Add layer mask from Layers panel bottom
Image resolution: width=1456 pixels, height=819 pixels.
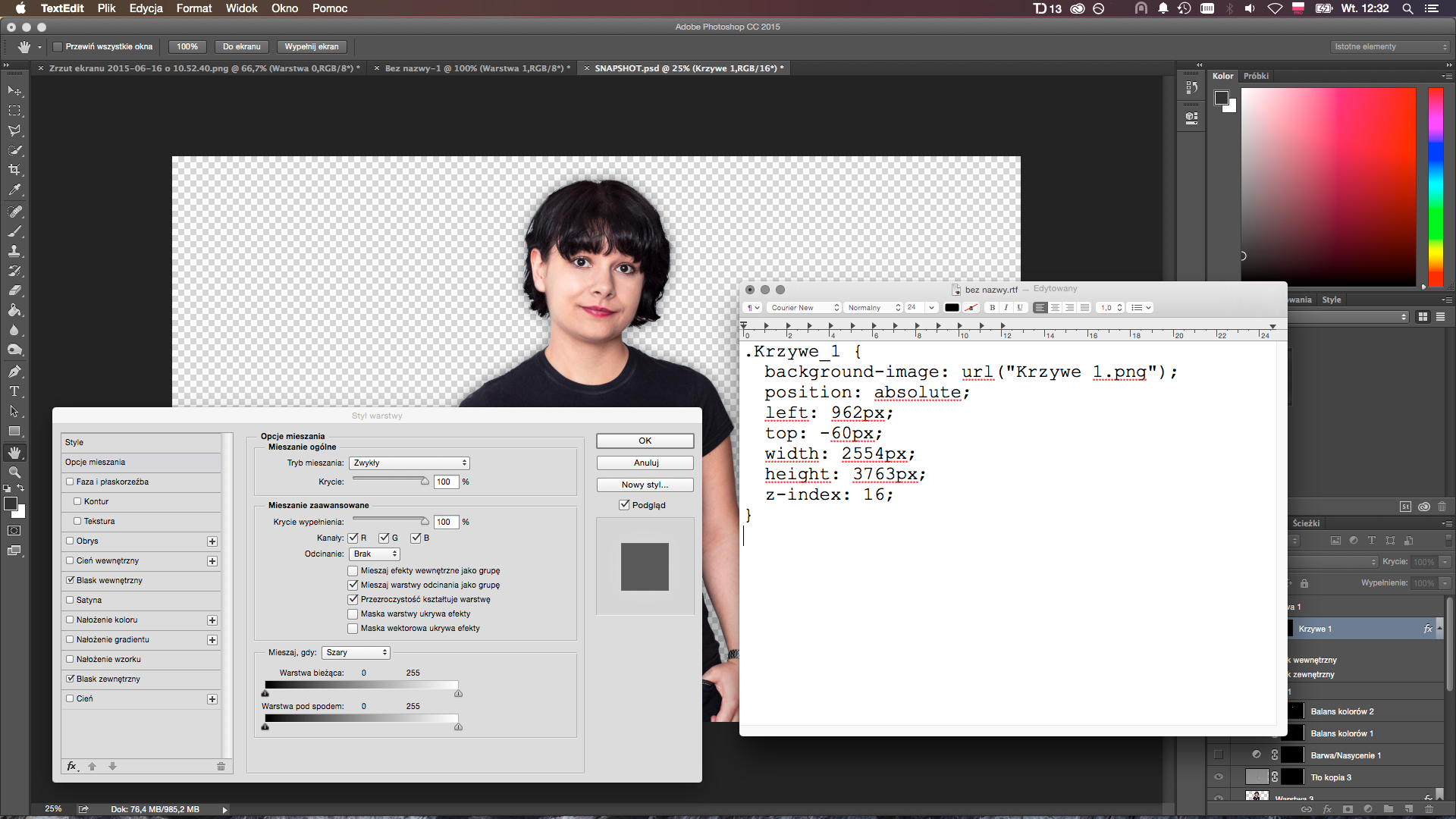click(x=1348, y=809)
